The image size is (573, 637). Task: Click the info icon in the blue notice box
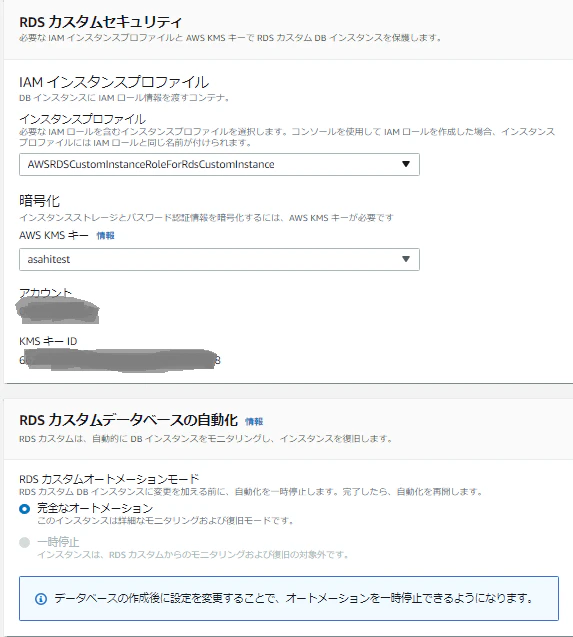click(x=41, y=599)
